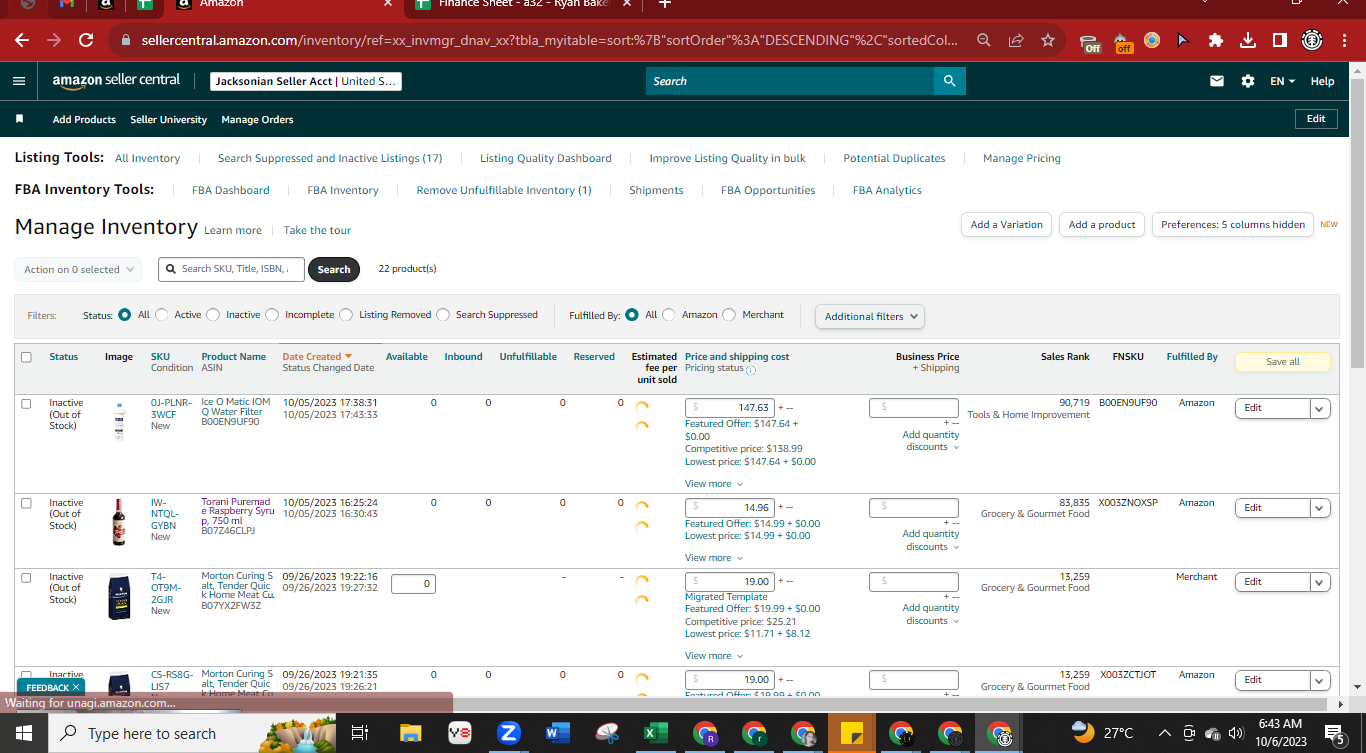Image resolution: width=1366 pixels, height=753 pixels.
Task: Open the Learn more link
Action: click(233, 230)
